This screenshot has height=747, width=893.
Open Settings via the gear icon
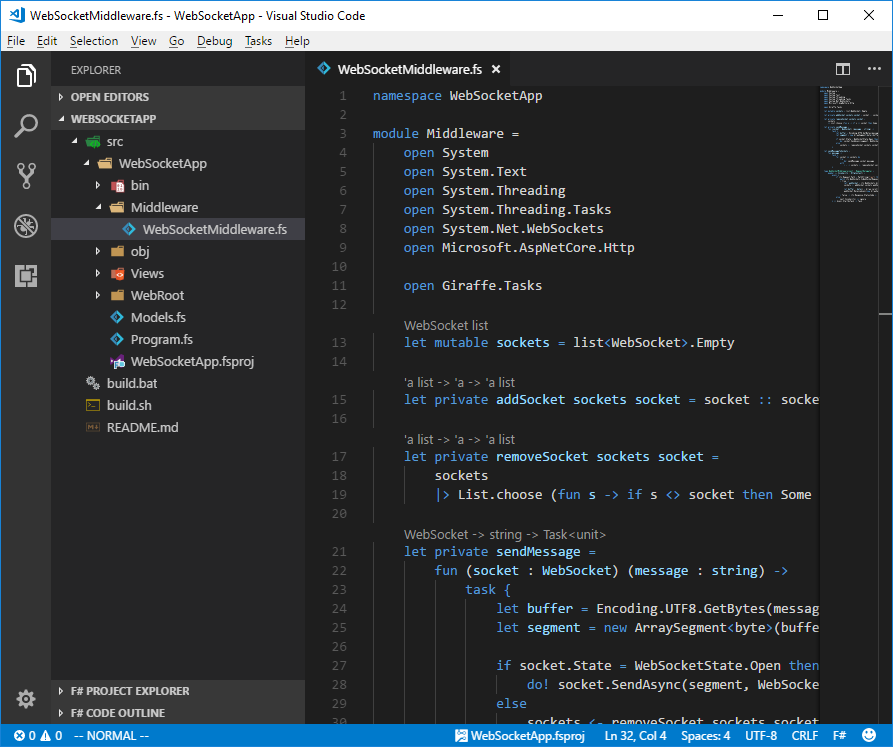coord(25,698)
